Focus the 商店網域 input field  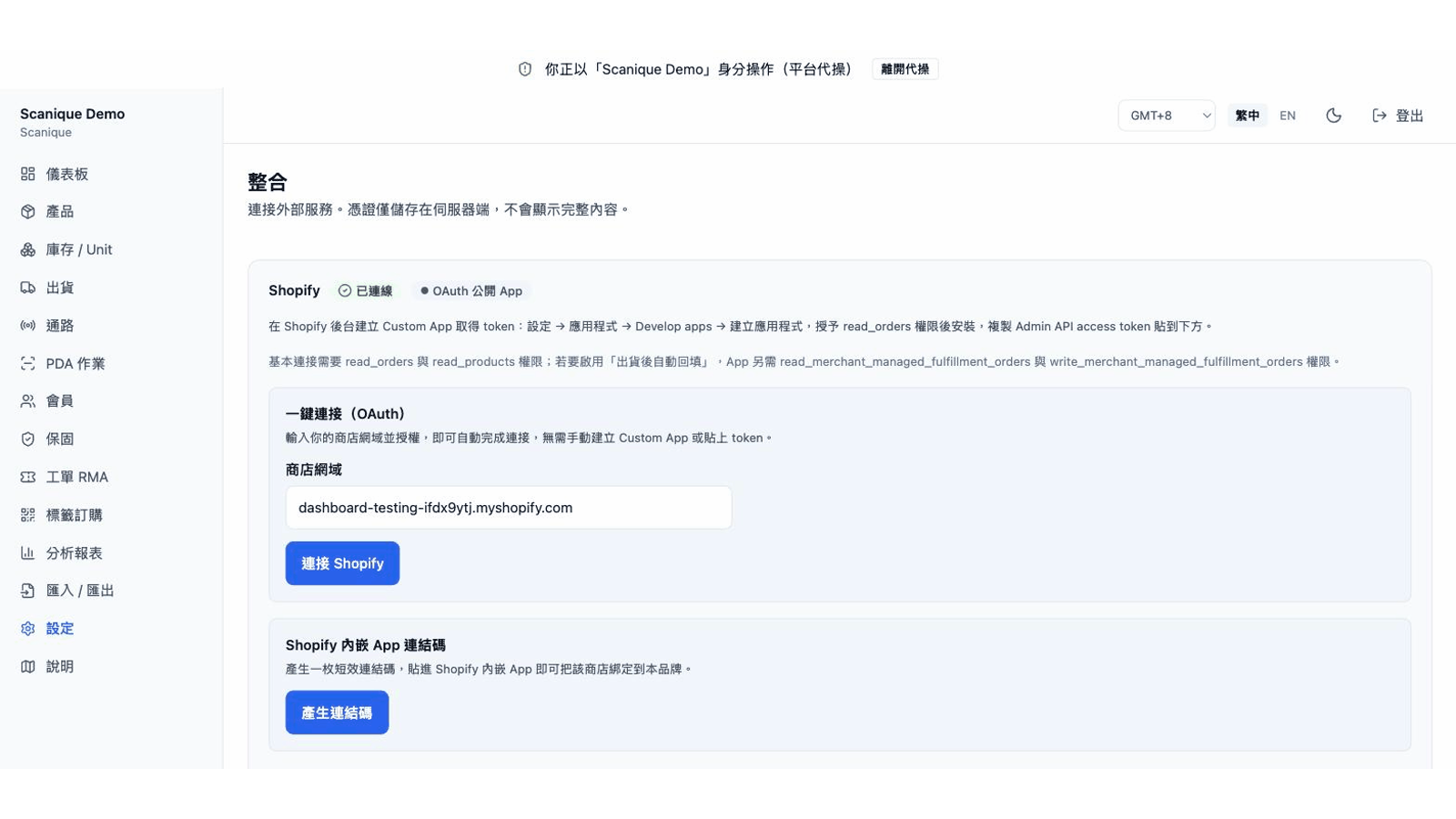point(509,508)
